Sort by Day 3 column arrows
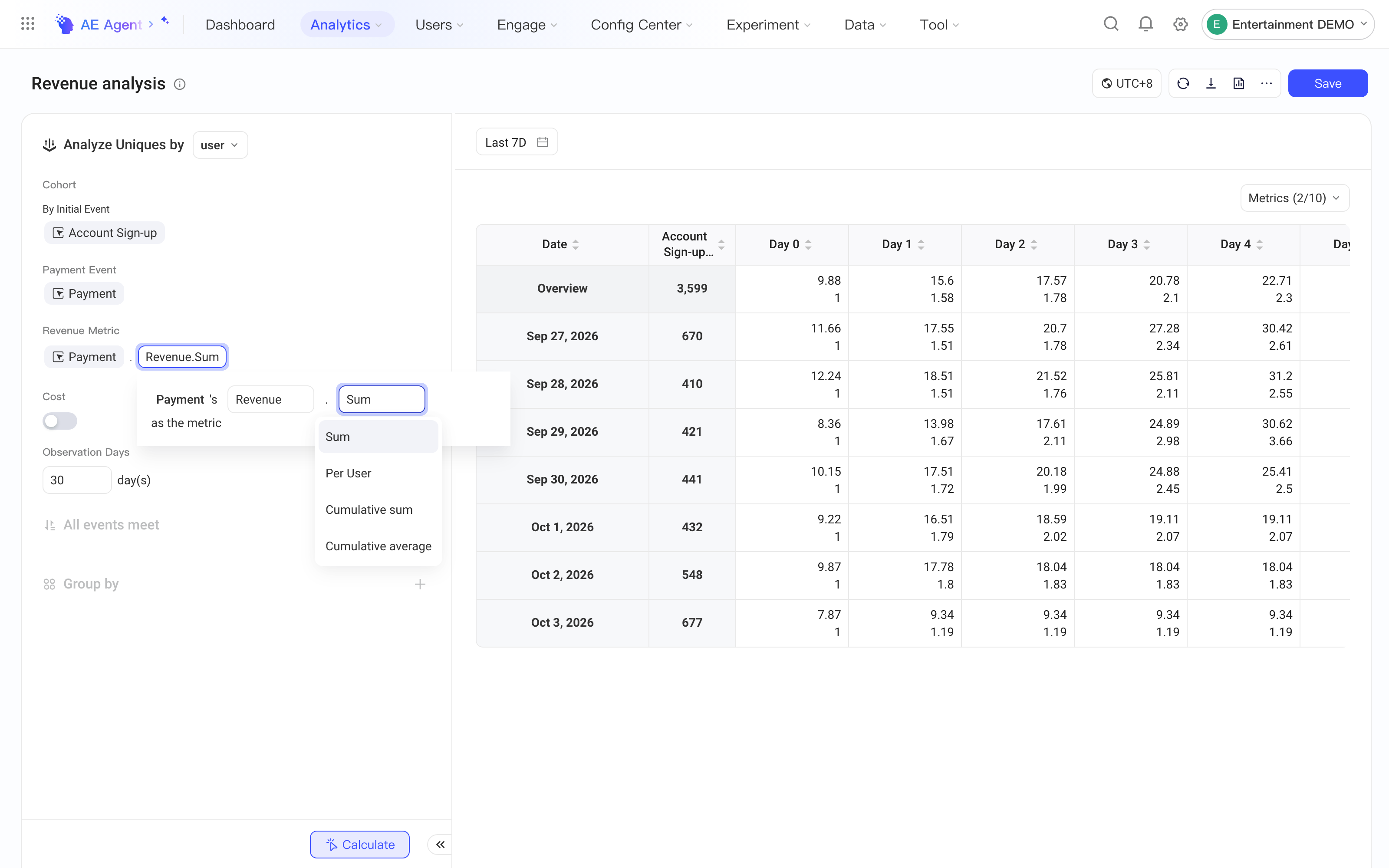1389x868 pixels. coord(1147,244)
